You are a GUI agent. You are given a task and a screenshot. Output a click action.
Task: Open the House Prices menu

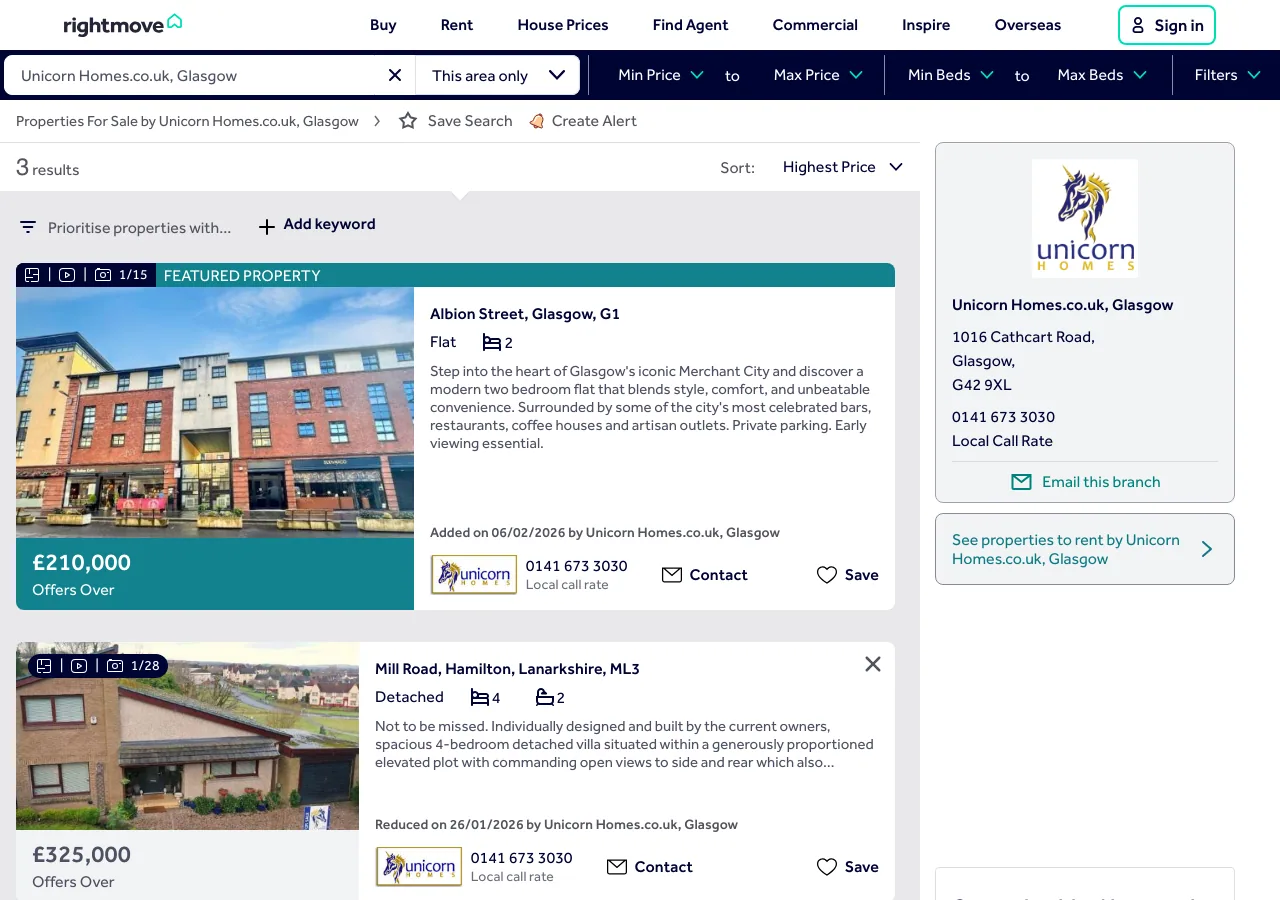tap(562, 25)
